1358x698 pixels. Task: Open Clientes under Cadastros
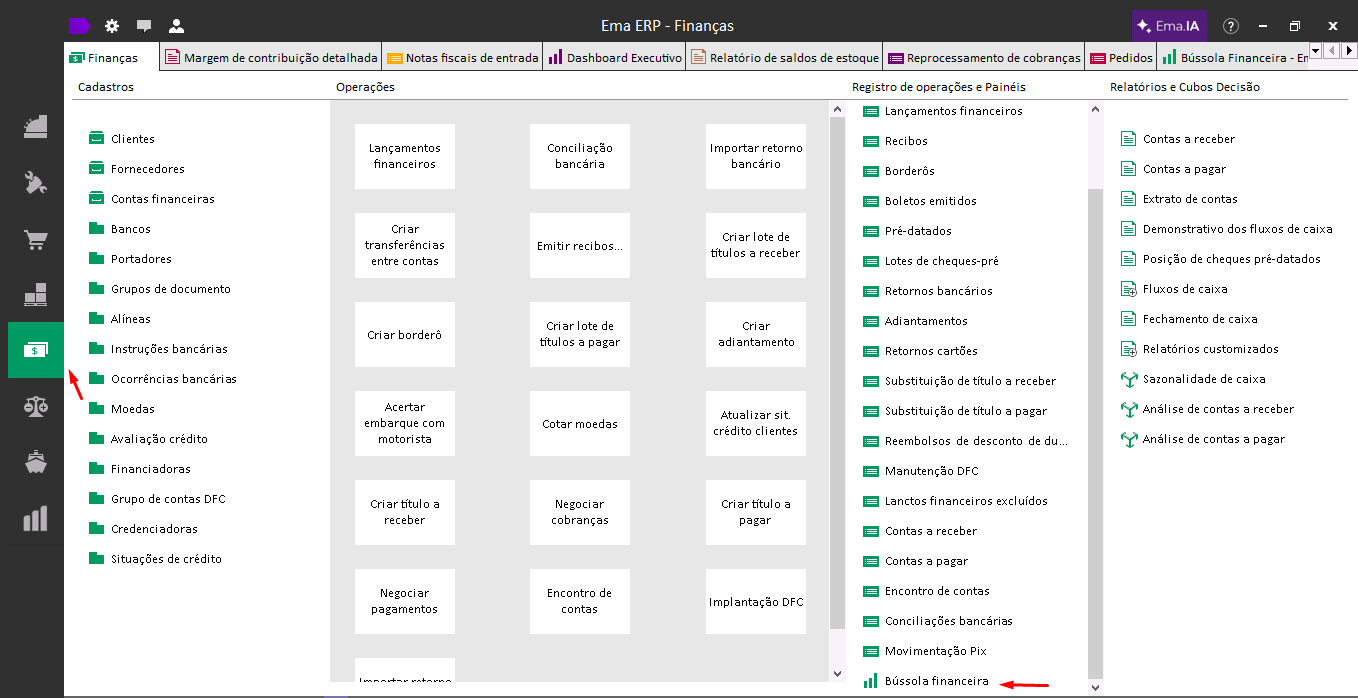point(132,139)
